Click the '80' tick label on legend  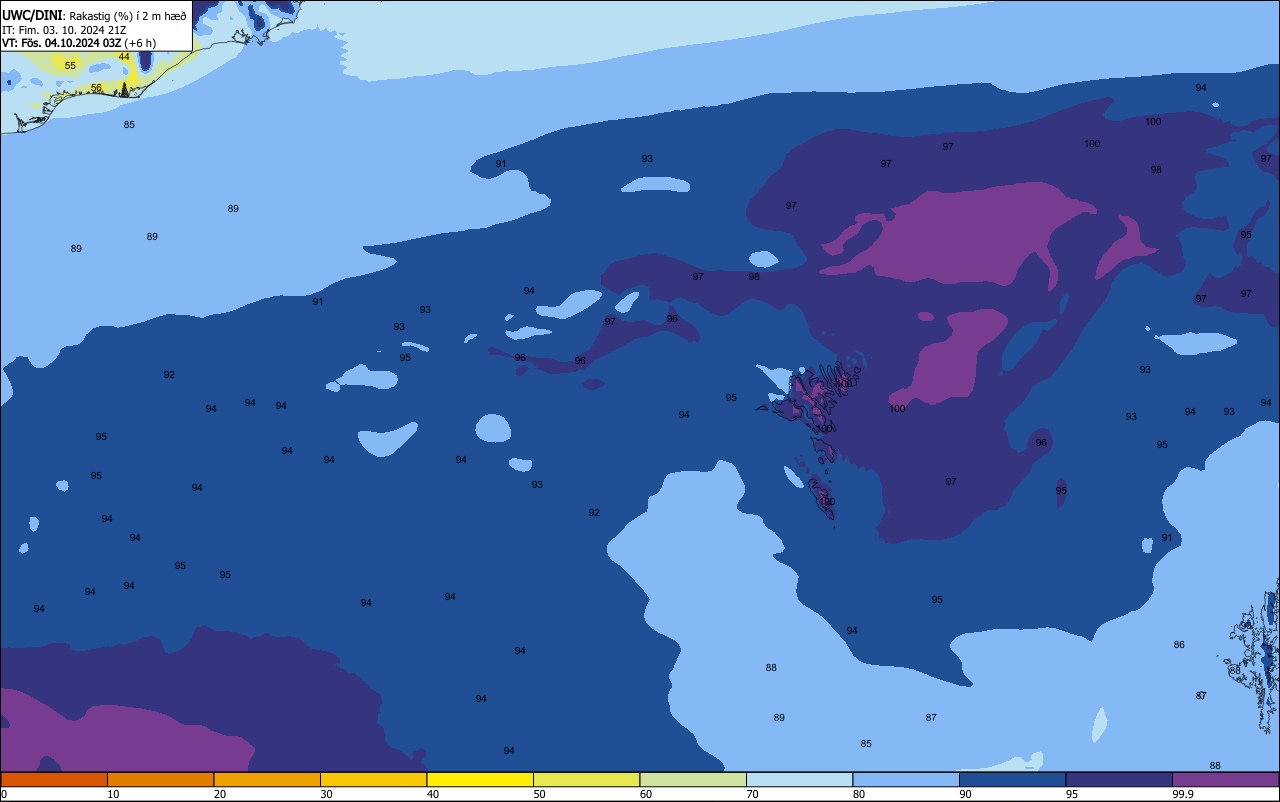click(859, 794)
